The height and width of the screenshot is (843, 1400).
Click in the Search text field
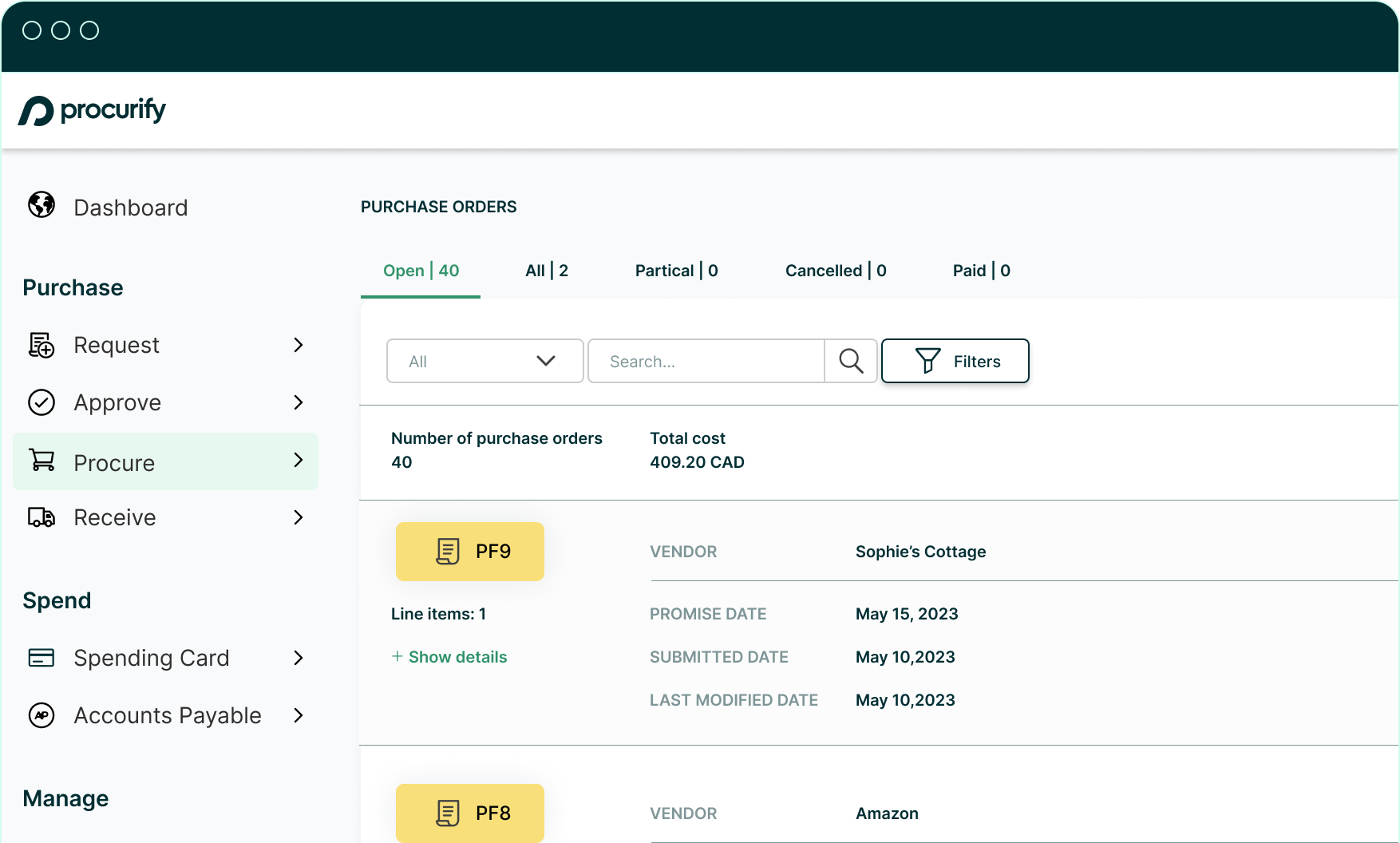[x=706, y=362]
